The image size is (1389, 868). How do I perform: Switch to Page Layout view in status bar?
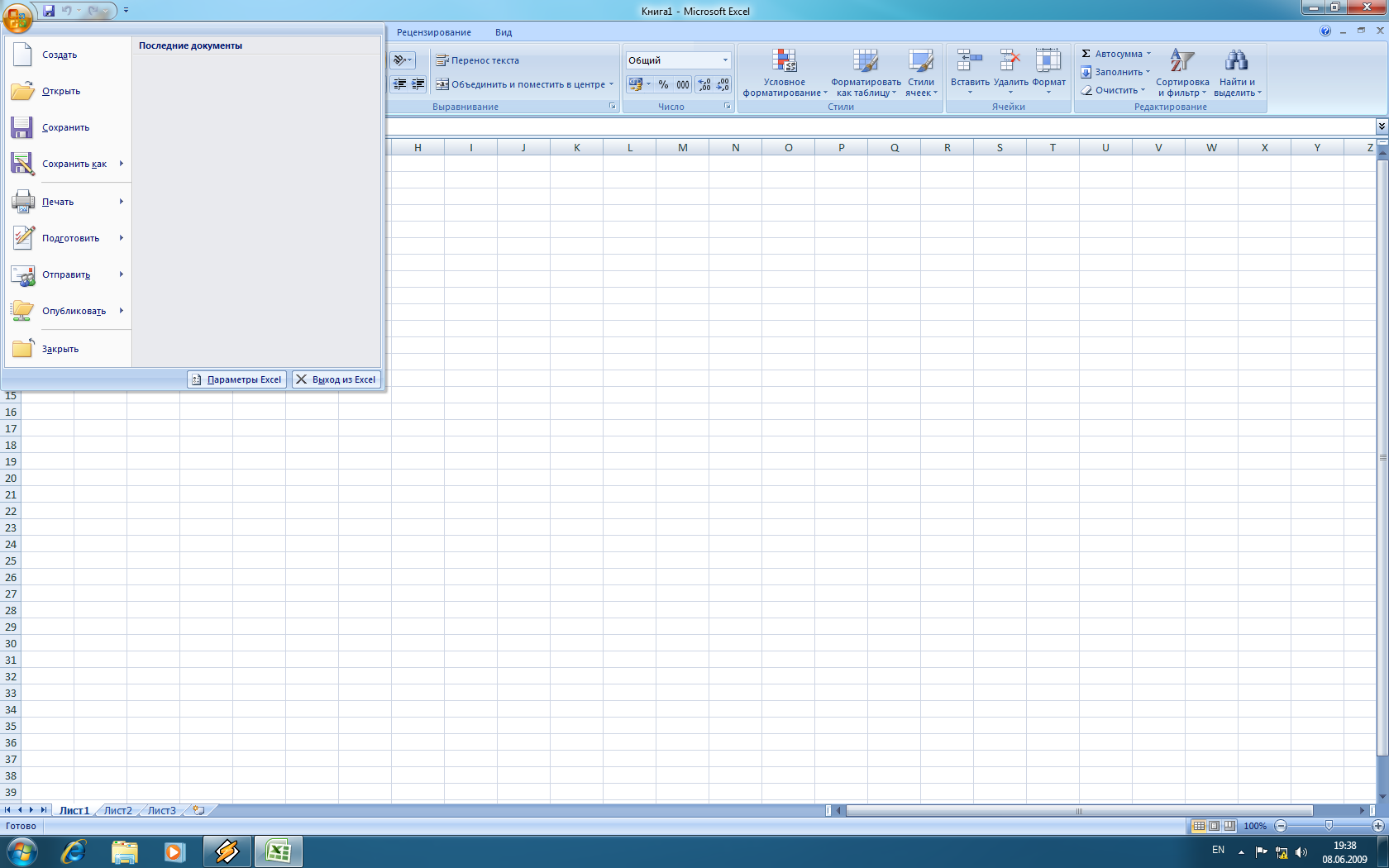click(1214, 826)
